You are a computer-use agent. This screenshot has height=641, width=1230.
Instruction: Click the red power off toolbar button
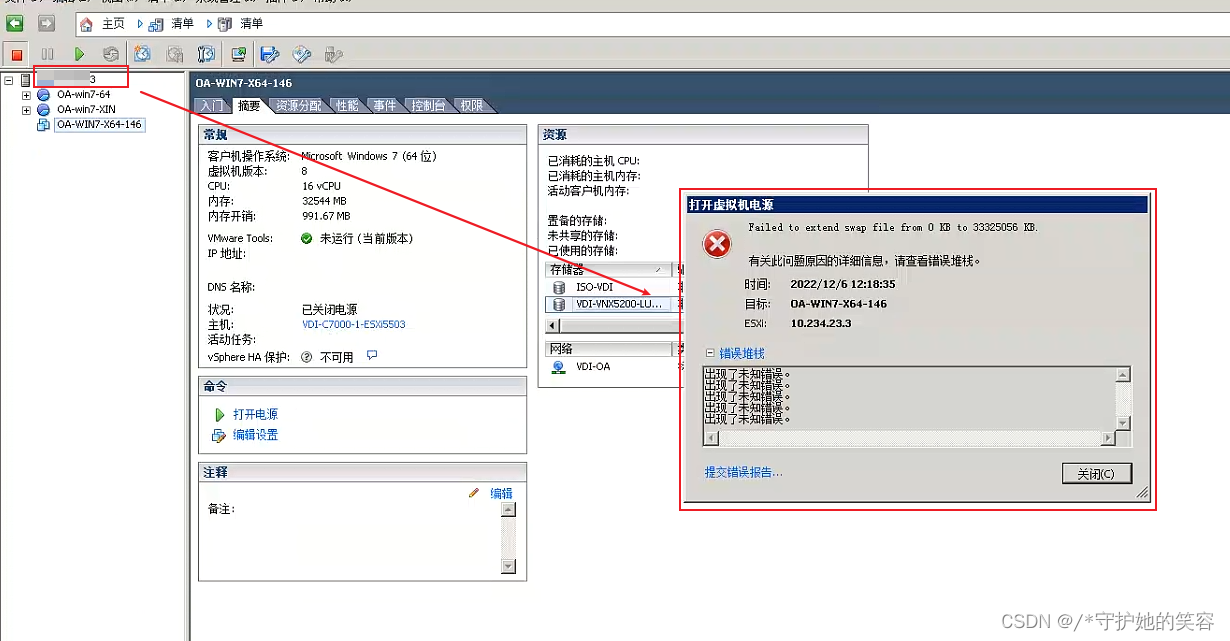pos(16,54)
